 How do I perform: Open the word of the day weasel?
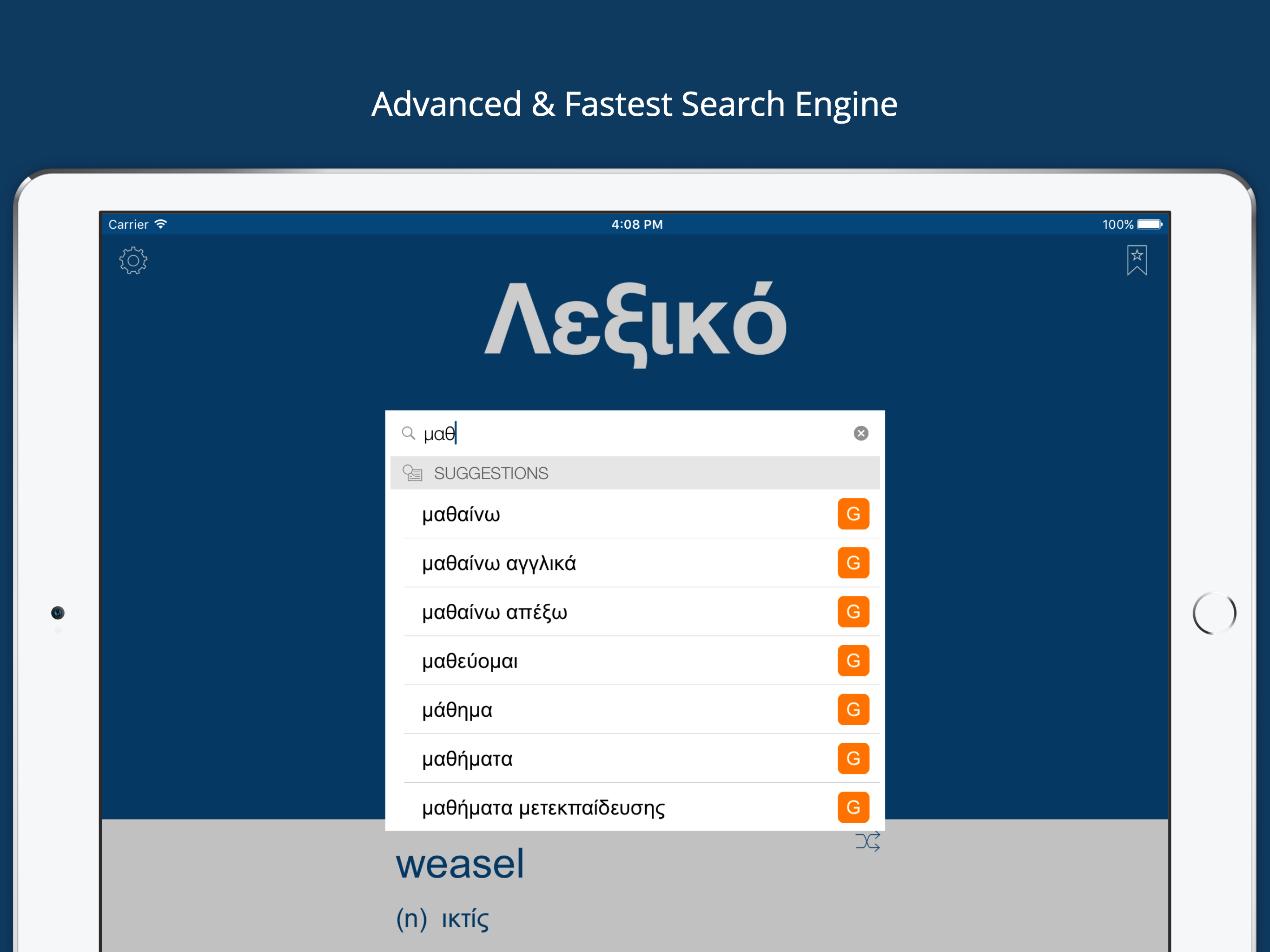[459, 864]
